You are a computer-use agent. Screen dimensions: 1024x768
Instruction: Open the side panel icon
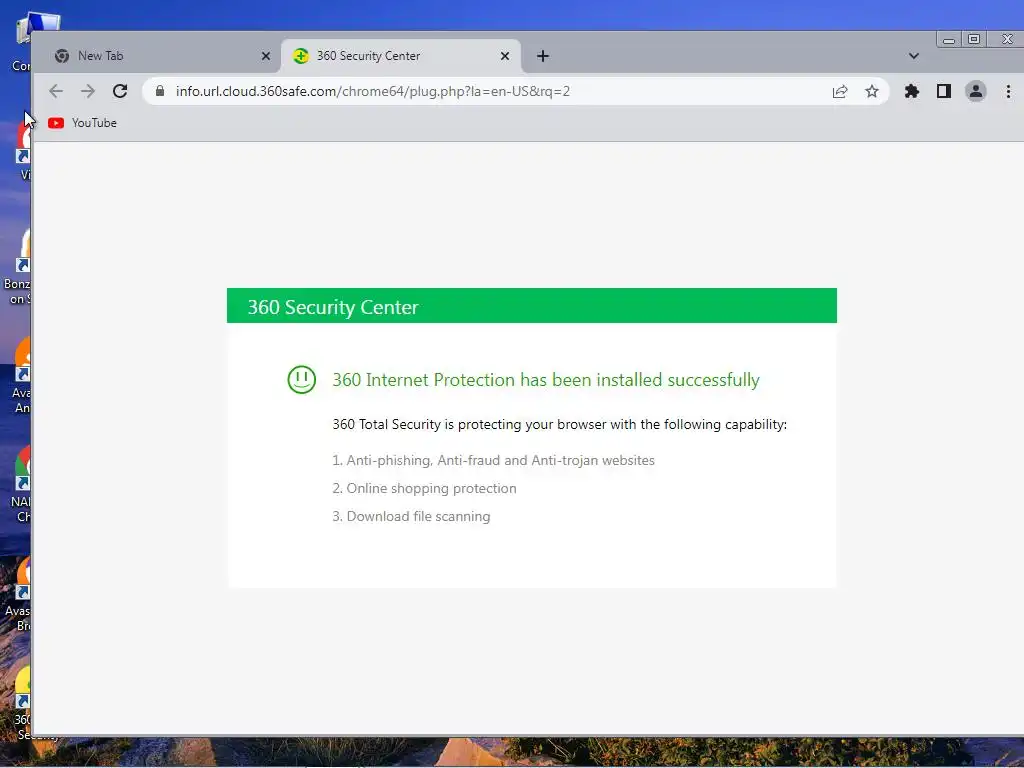click(x=944, y=91)
